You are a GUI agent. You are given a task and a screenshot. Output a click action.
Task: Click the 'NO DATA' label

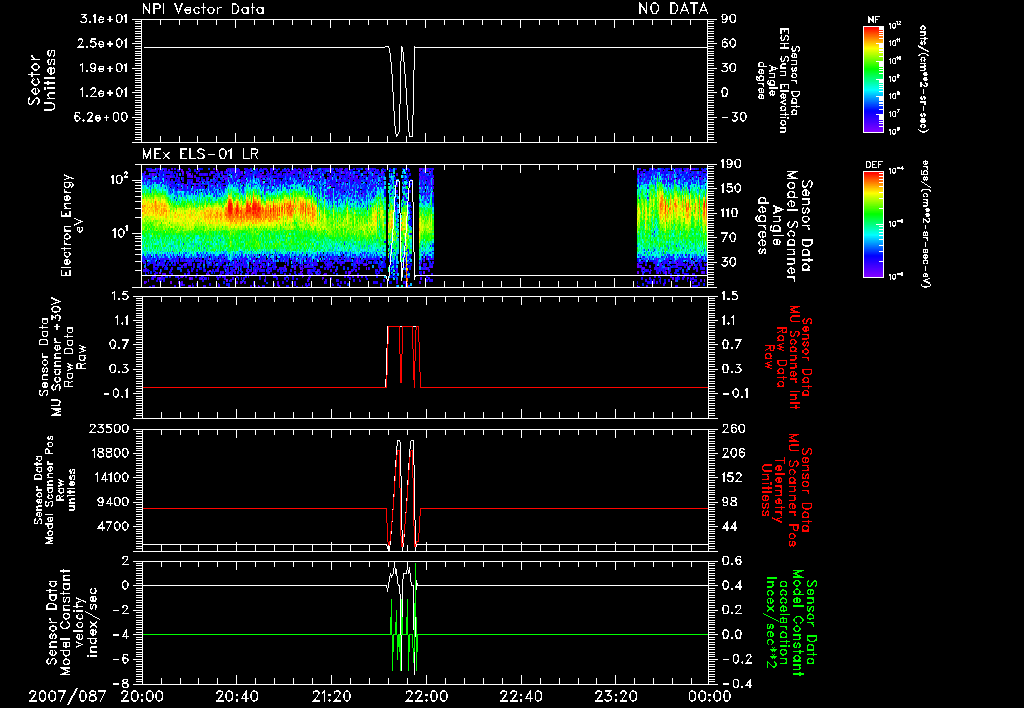[x=673, y=8]
